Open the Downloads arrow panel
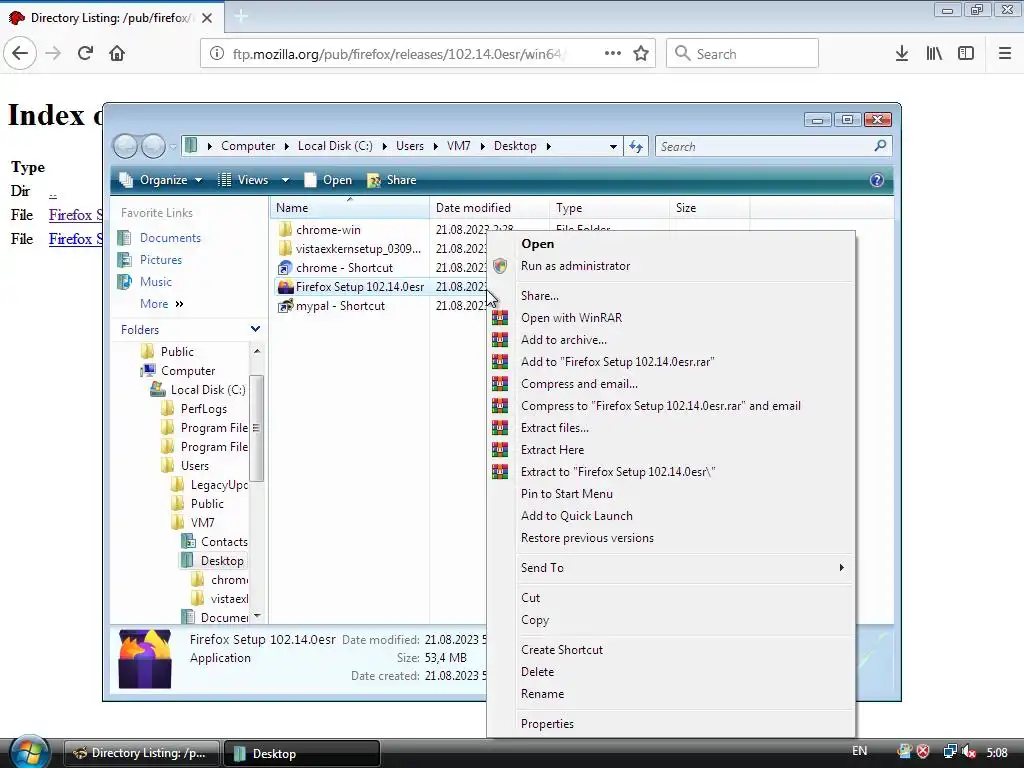 coord(902,53)
